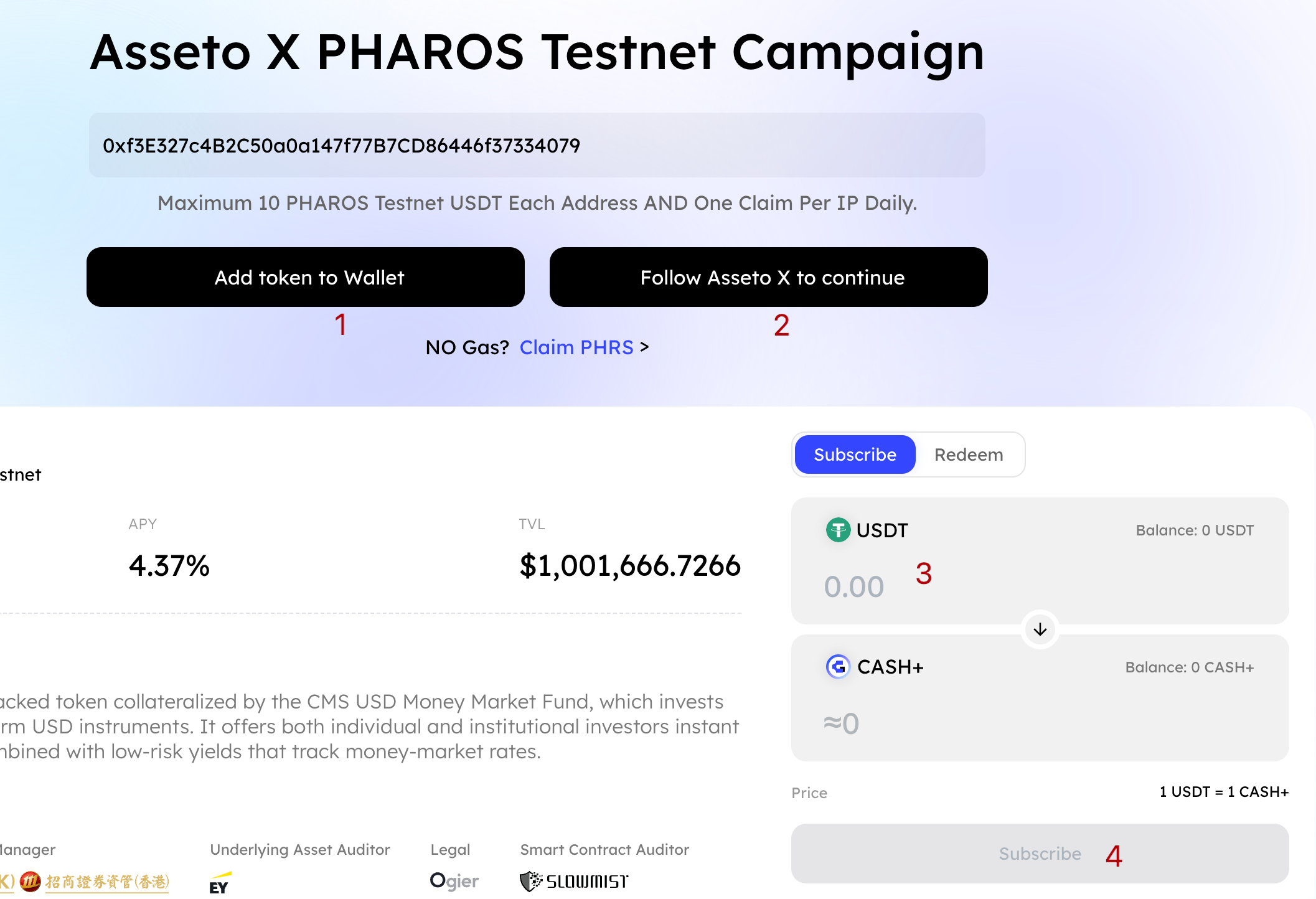Viewport: 1316px width, 899px height.
Task: Click the USDT Tether coin icon
Action: pos(838,530)
